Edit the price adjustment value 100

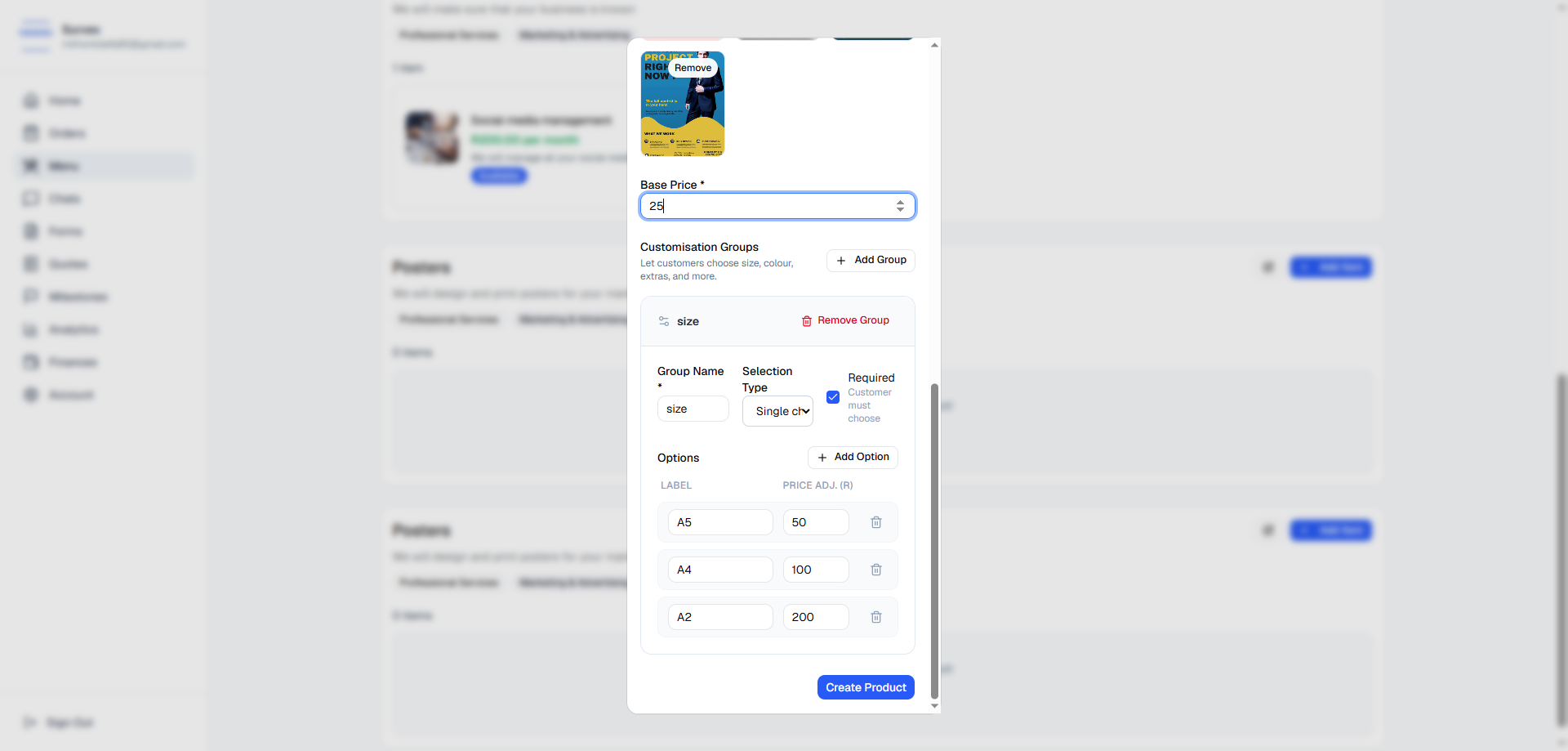(x=816, y=570)
